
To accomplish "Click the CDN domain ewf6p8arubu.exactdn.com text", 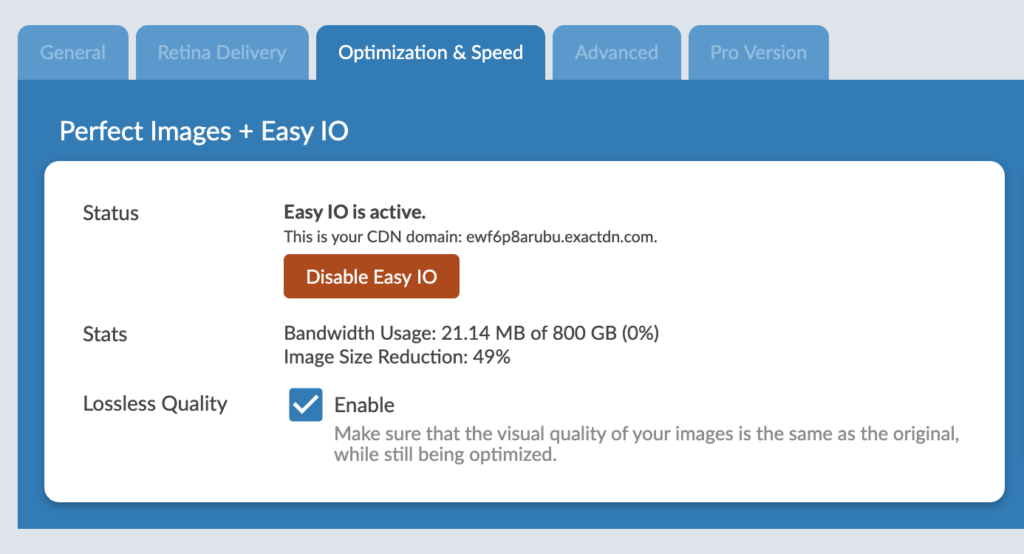I will click(x=561, y=236).
